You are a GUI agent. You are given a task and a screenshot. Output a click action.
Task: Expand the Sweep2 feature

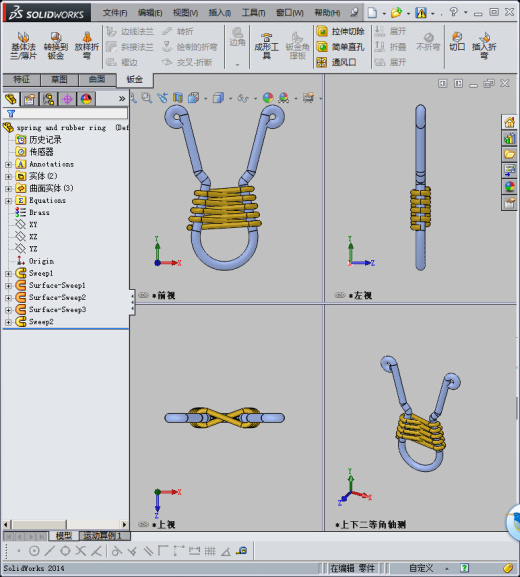[x=8, y=322]
